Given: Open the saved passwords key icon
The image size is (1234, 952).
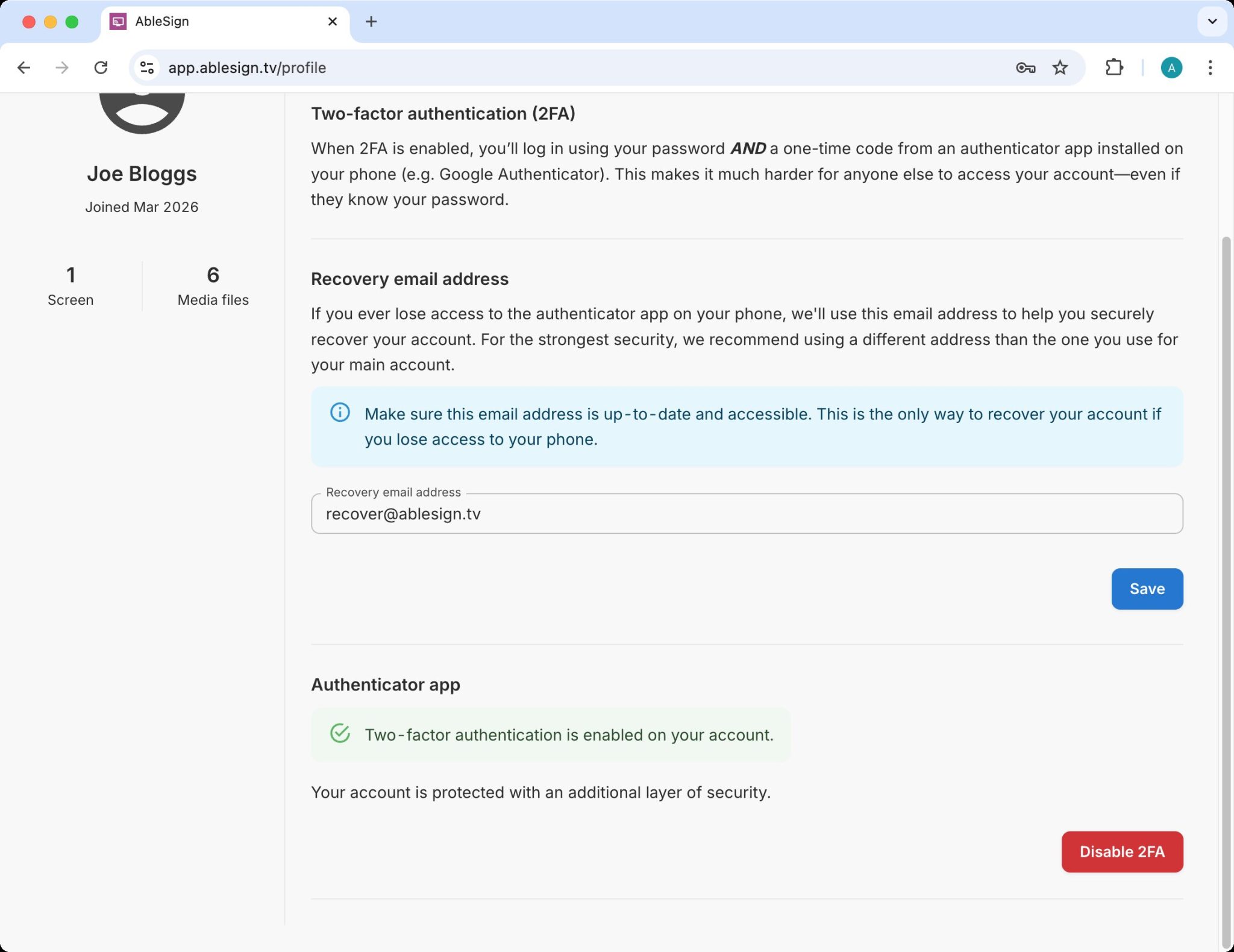Looking at the screenshot, I should coord(1025,67).
